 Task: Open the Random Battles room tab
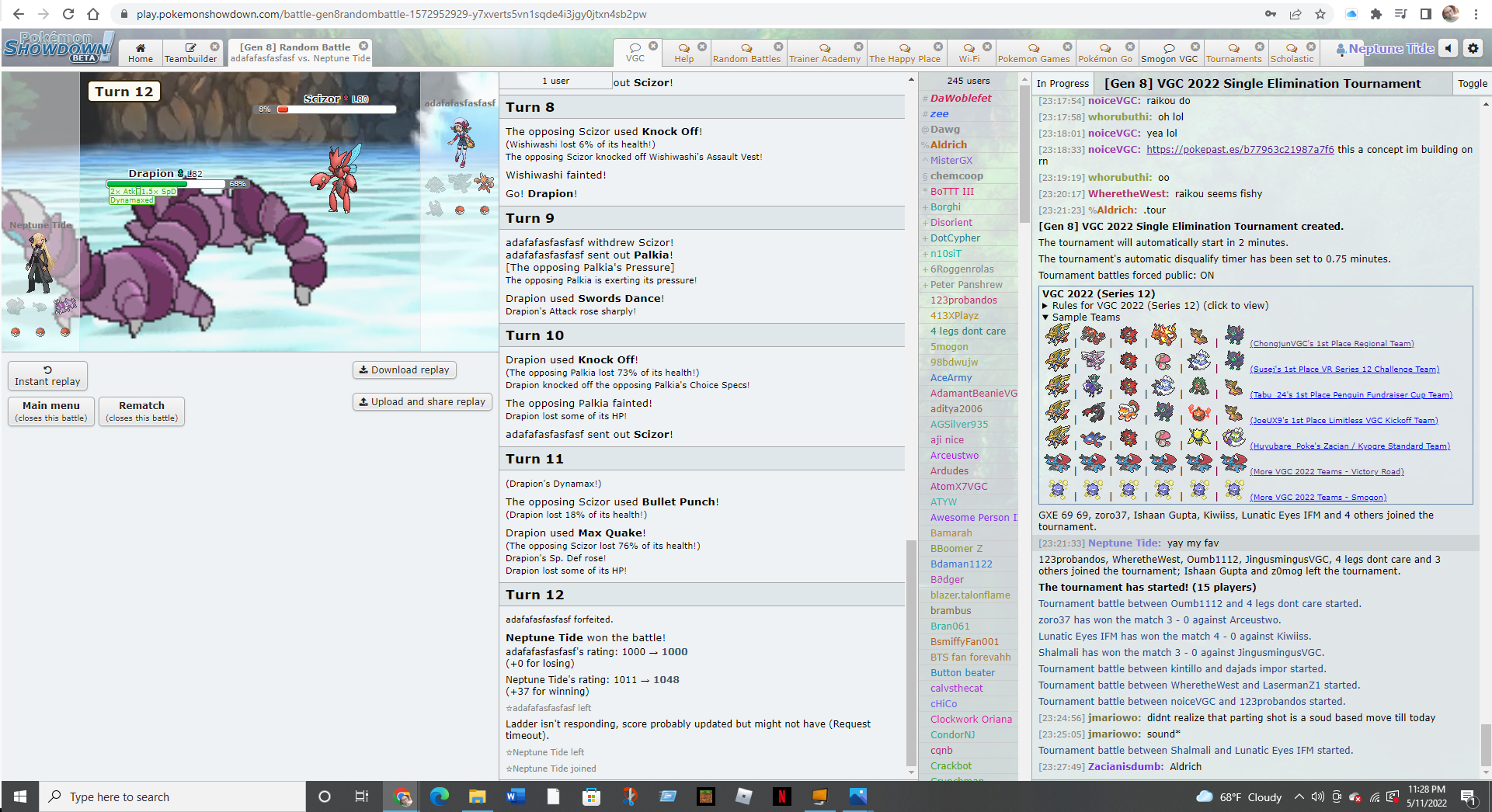click(746, 53)
